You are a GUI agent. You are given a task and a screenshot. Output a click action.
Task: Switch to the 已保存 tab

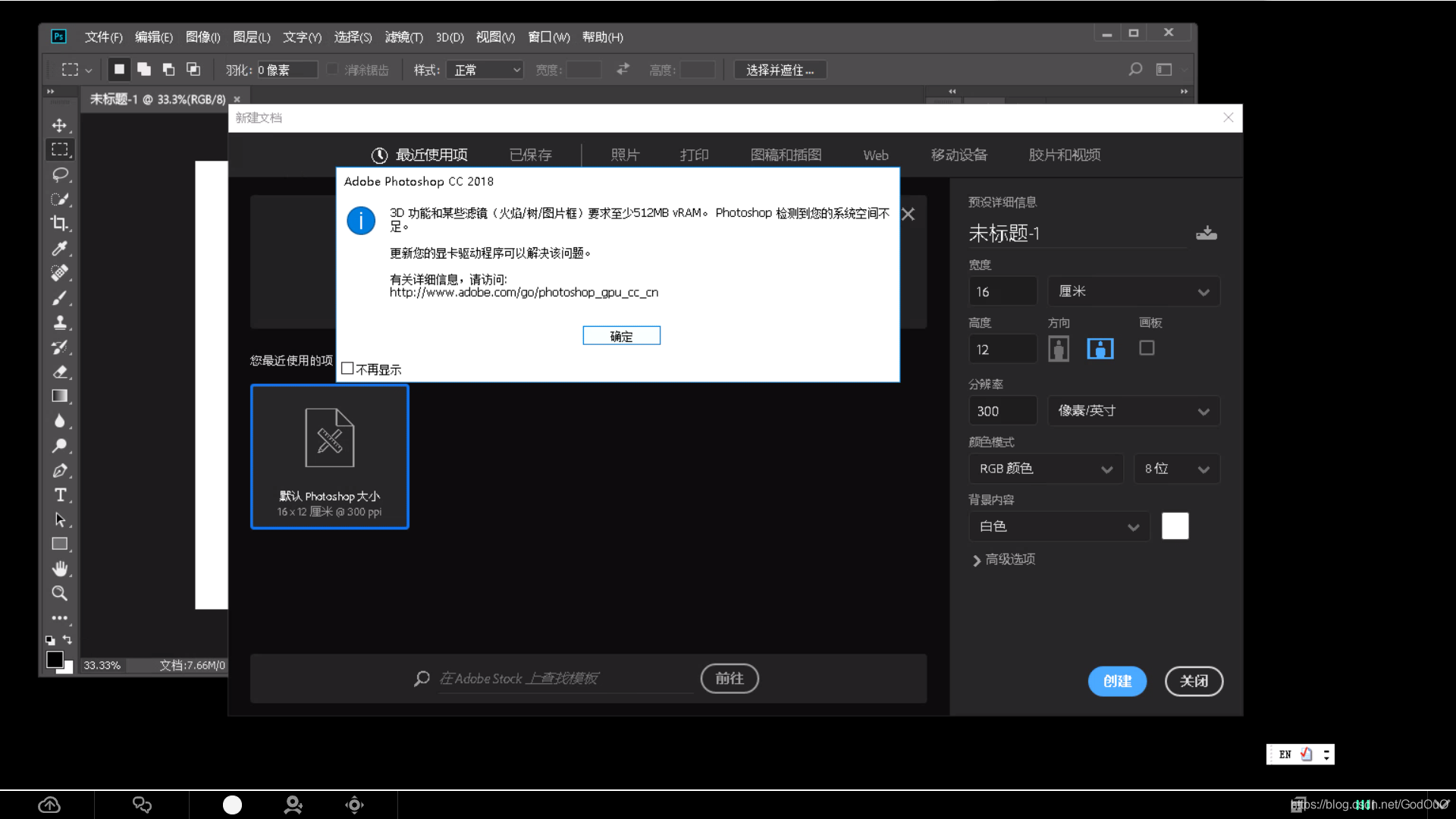531,155
